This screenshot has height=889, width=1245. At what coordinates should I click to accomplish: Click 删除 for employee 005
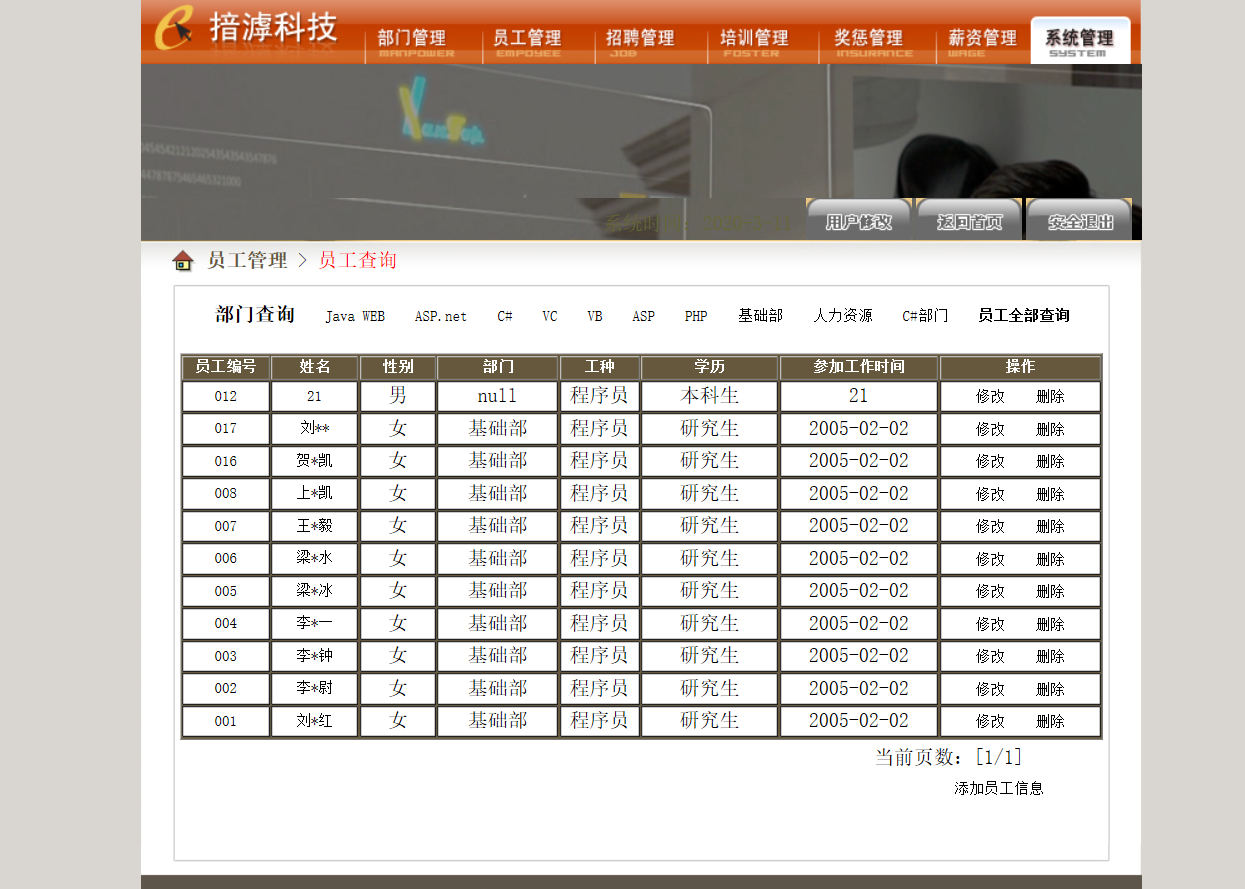click(x=1050, y=591)
